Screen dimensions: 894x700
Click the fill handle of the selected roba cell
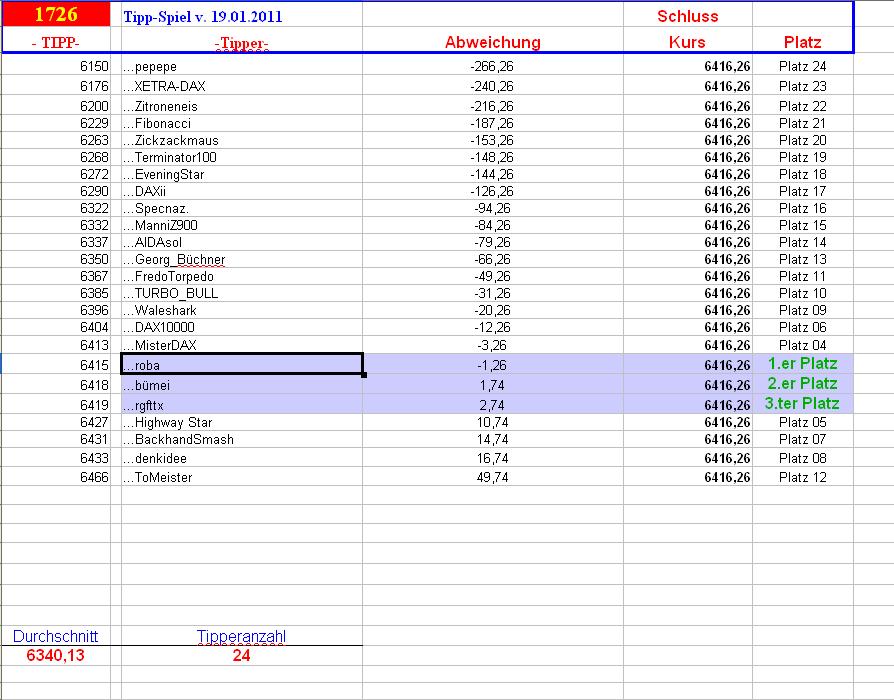tap(364, 375)
